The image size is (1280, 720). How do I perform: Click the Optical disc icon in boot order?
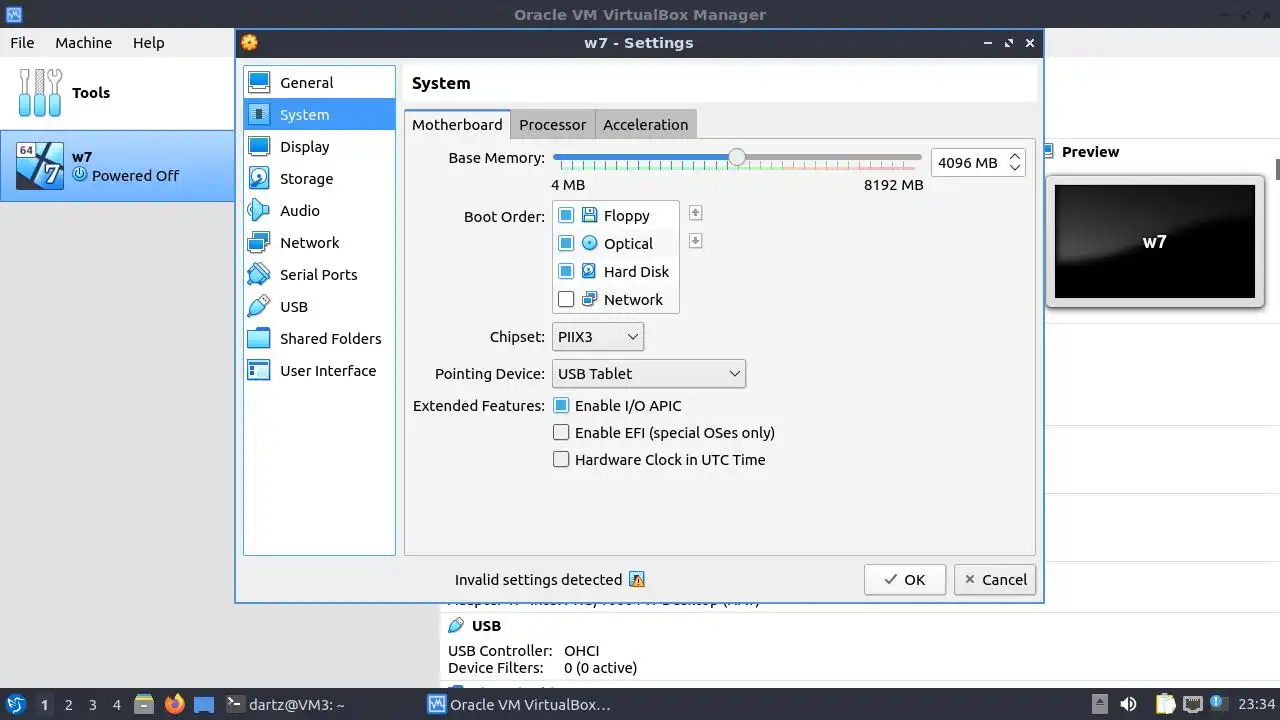point(589,243)
